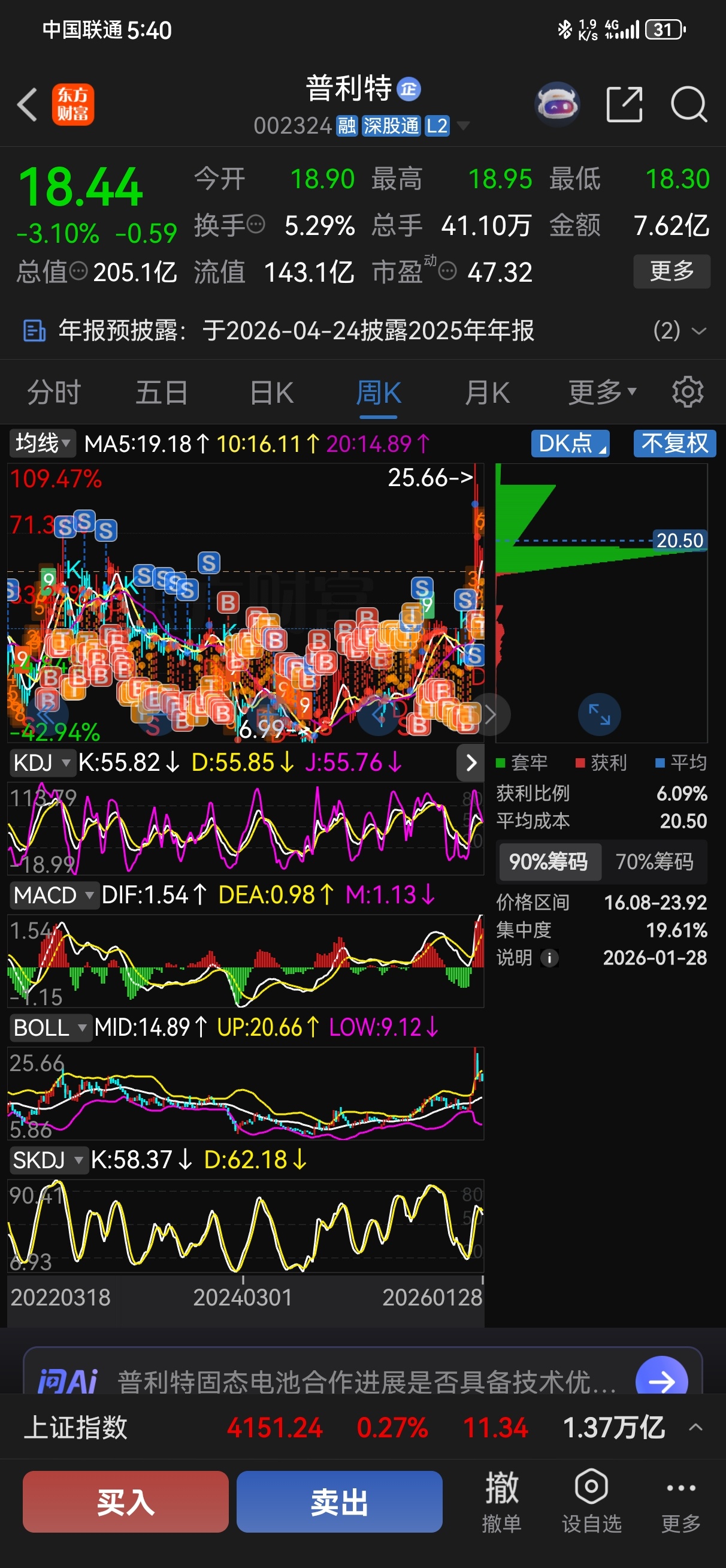Toggle the DK点 indicator

570,443
